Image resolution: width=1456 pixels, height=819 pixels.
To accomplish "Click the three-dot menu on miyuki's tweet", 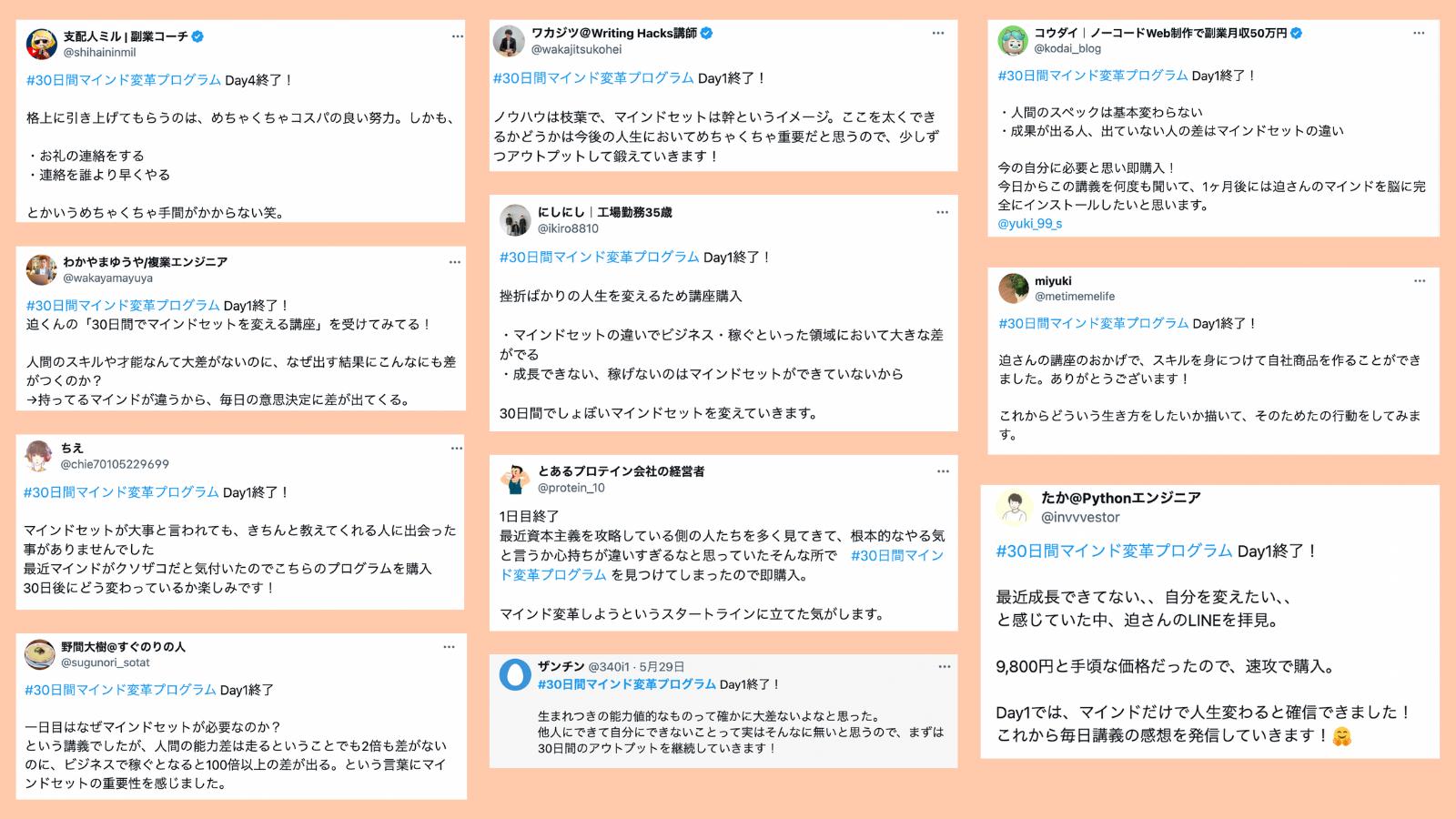I will pos(1420,281).
